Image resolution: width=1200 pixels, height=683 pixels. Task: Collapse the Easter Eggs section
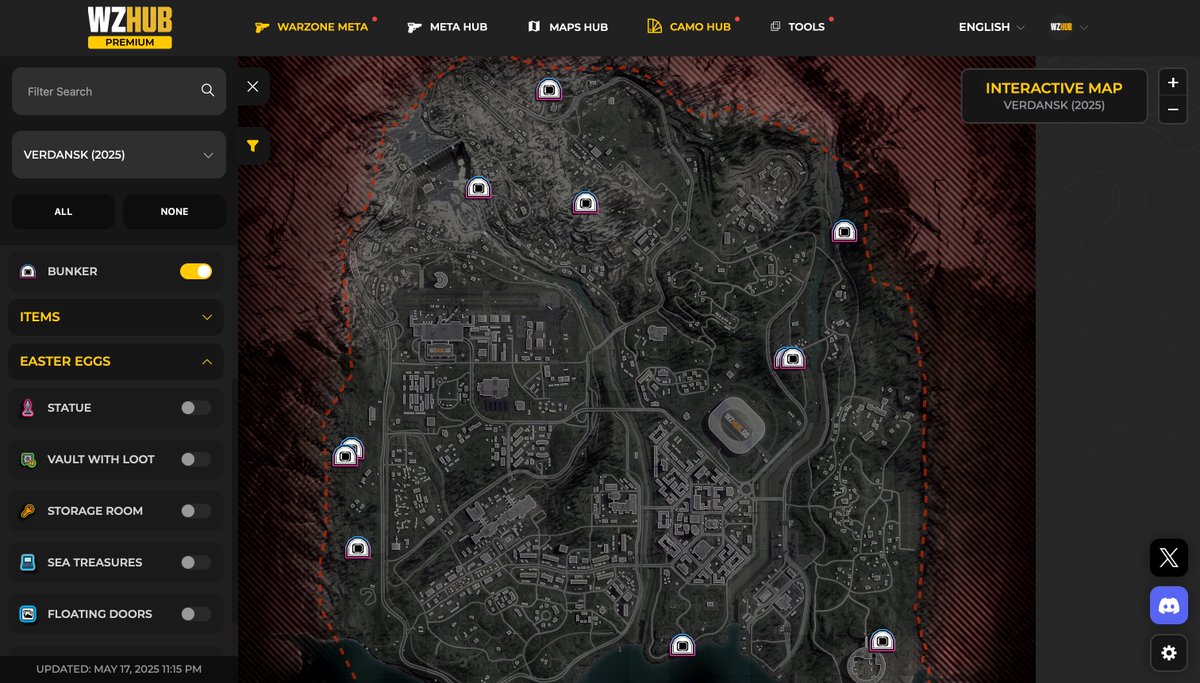coord(116,361)
